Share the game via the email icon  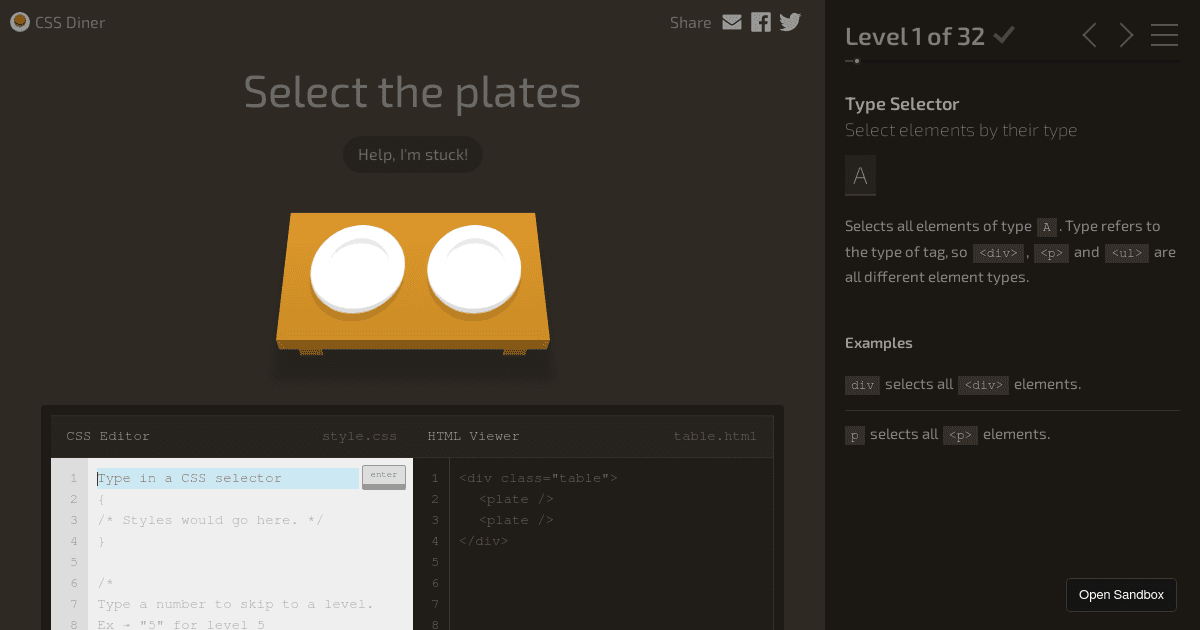coord(731,21)
